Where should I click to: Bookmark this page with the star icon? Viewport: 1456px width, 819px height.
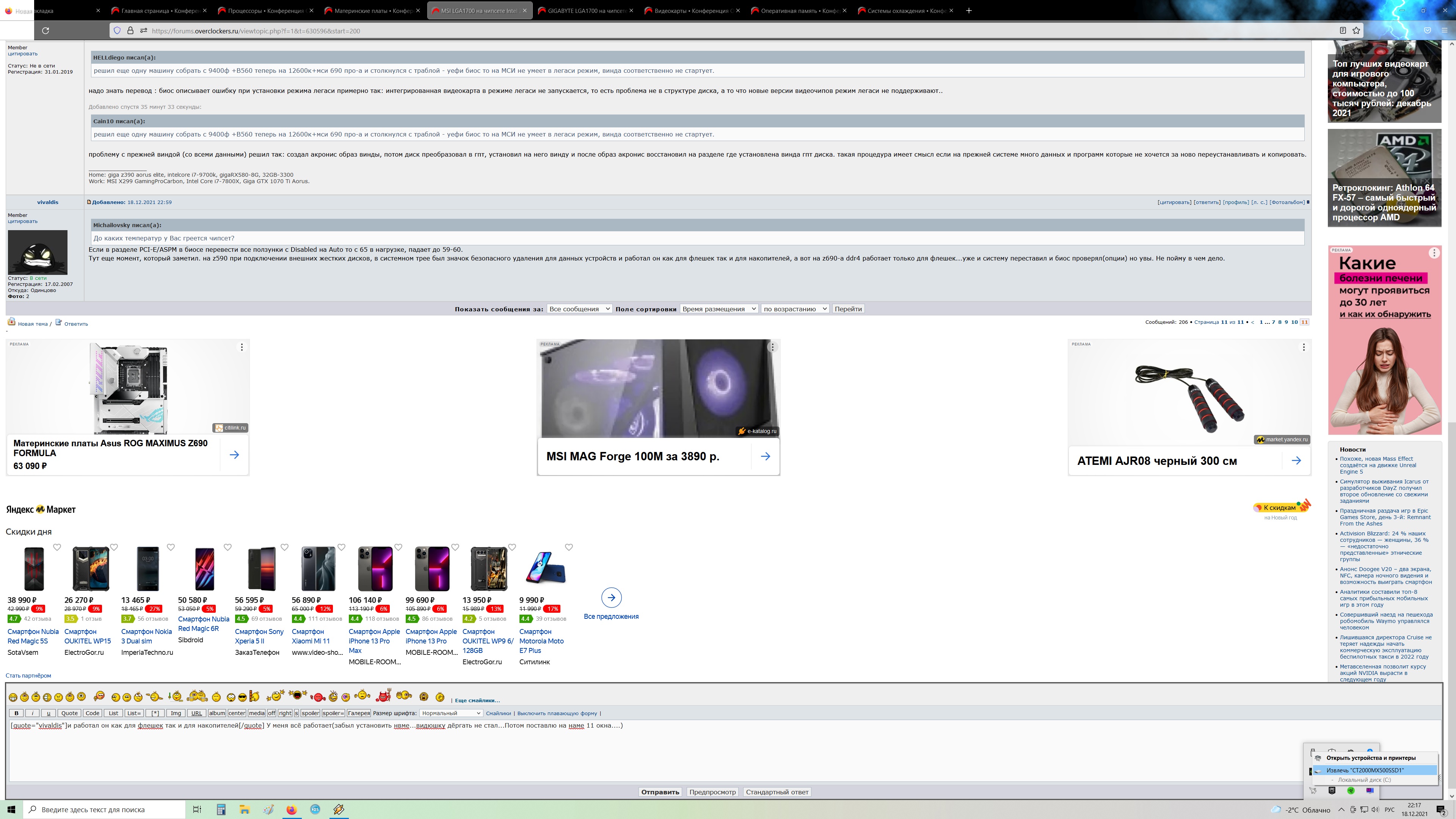point(1356,30)
